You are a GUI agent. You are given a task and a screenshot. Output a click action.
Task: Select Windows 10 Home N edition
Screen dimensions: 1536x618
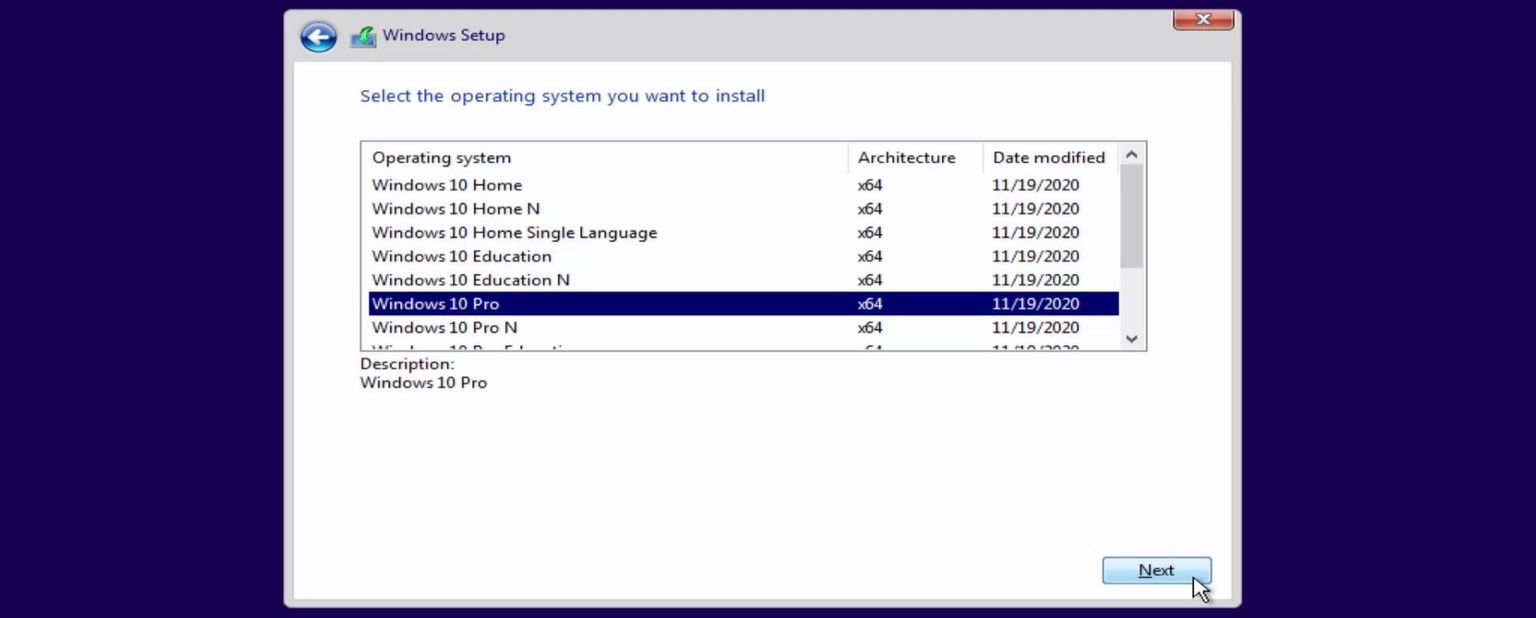coord(455,208)
